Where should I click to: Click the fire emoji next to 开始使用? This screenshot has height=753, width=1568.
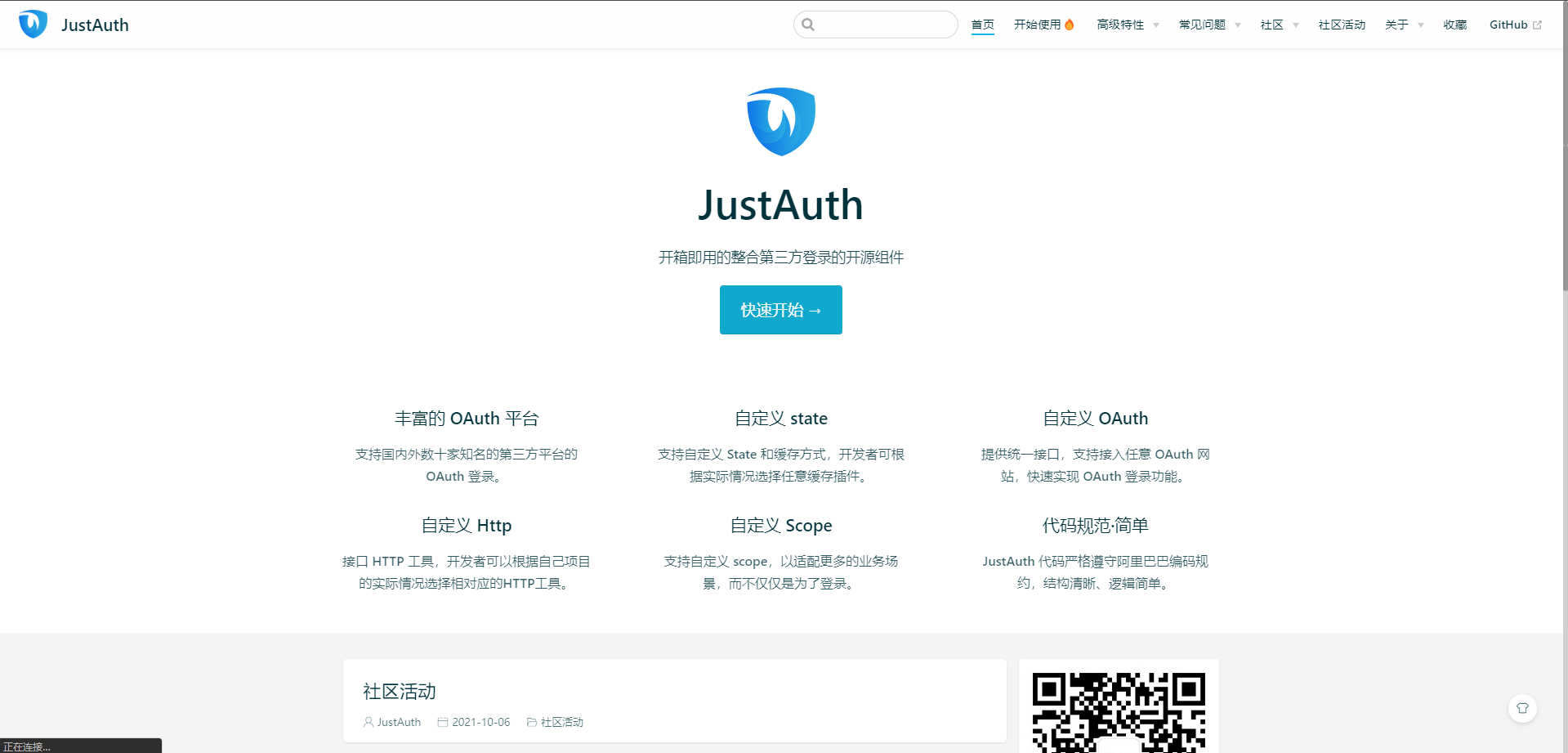pyautogui.click(x=1069, y=24)
